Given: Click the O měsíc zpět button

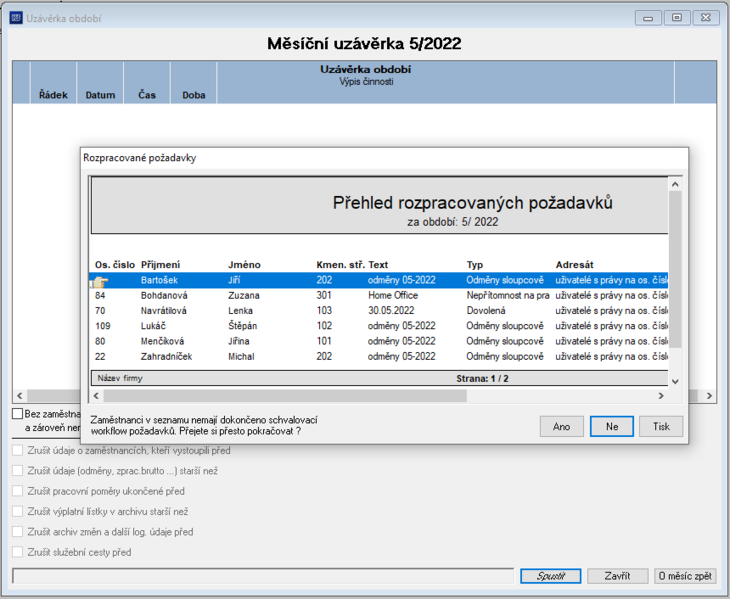Looking at the screenshot, I should [x=685, y=576].
